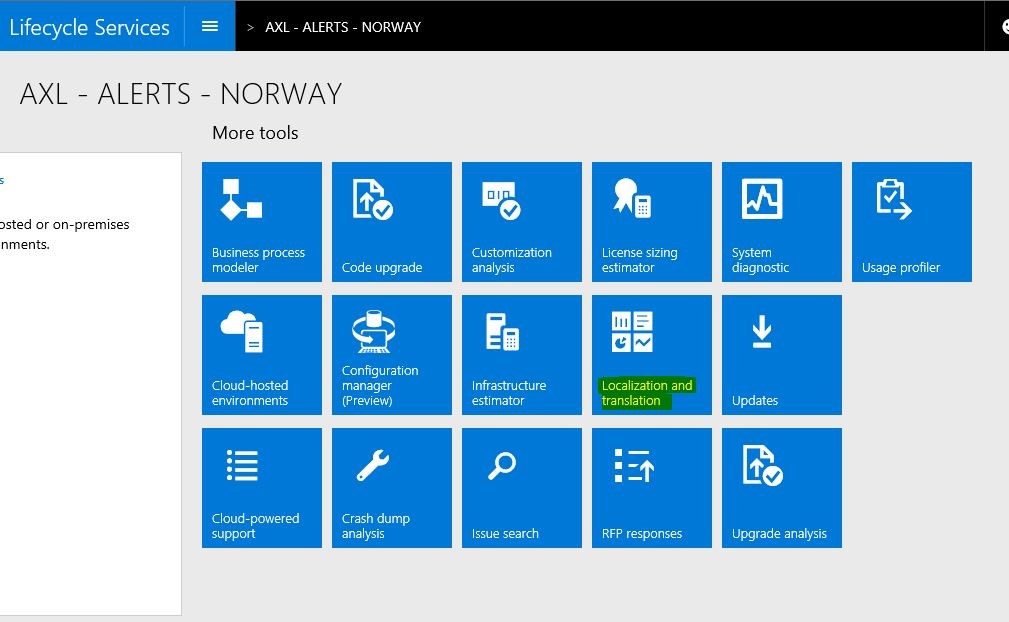This screenshot has height=622, width=1009.
Task: Open Configuration manager (Preview) tile
Action: (x=392, y=355)
